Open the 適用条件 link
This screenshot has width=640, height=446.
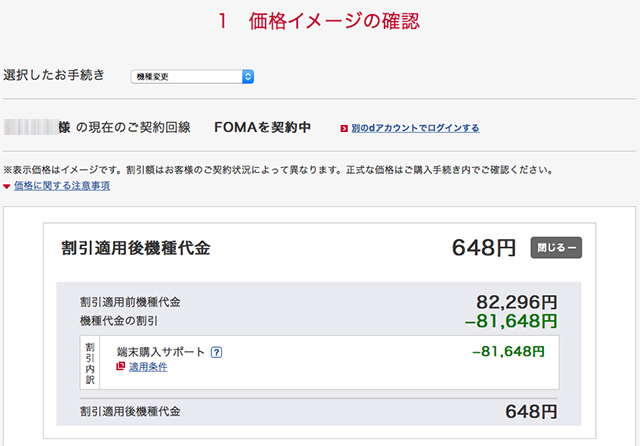point(148,367)
